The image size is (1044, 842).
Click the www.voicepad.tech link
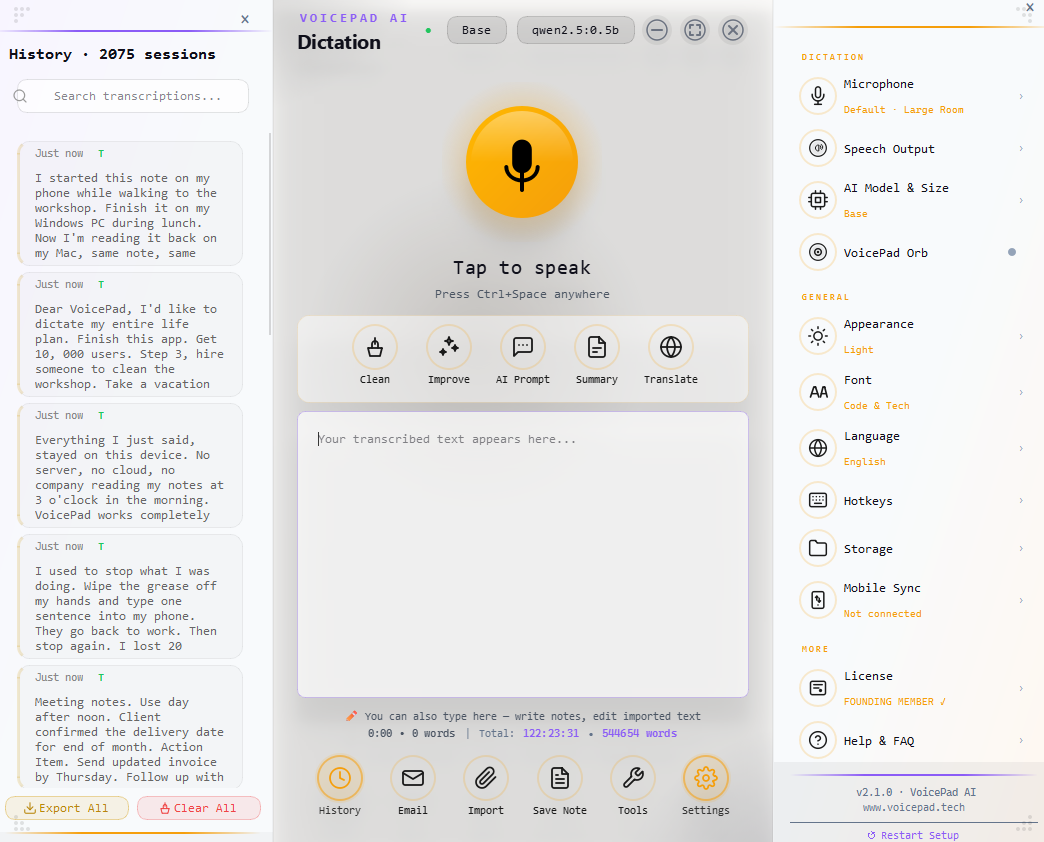913,807
